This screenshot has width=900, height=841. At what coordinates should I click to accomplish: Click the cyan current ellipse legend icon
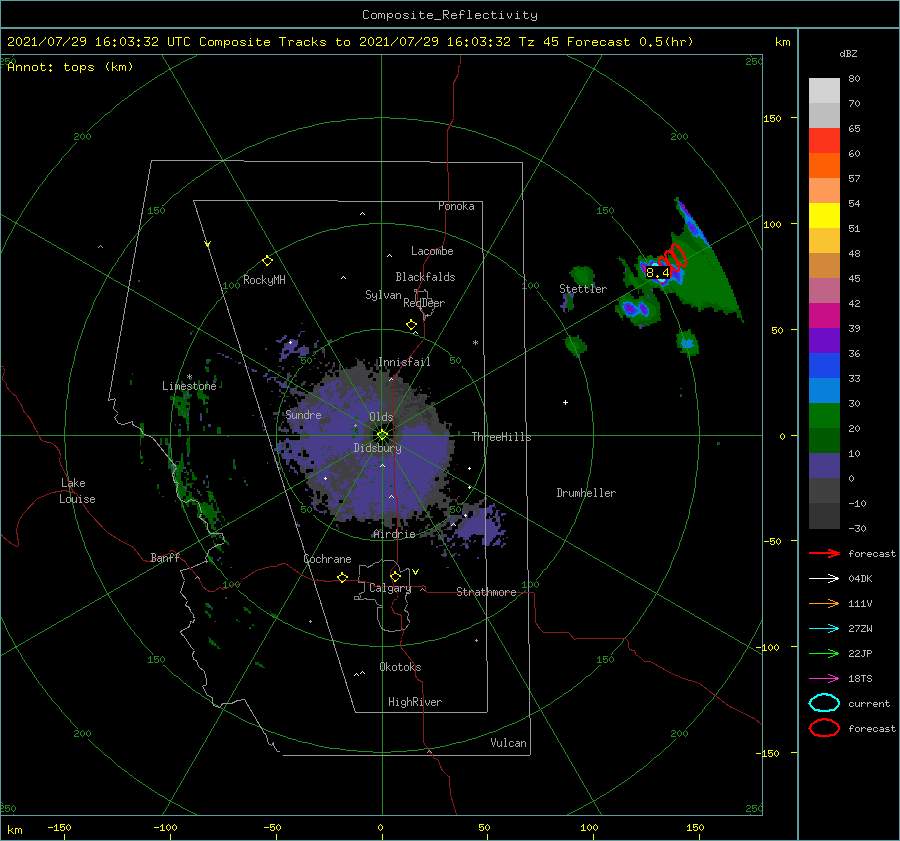pyautogui.click(x=824, y=703)
